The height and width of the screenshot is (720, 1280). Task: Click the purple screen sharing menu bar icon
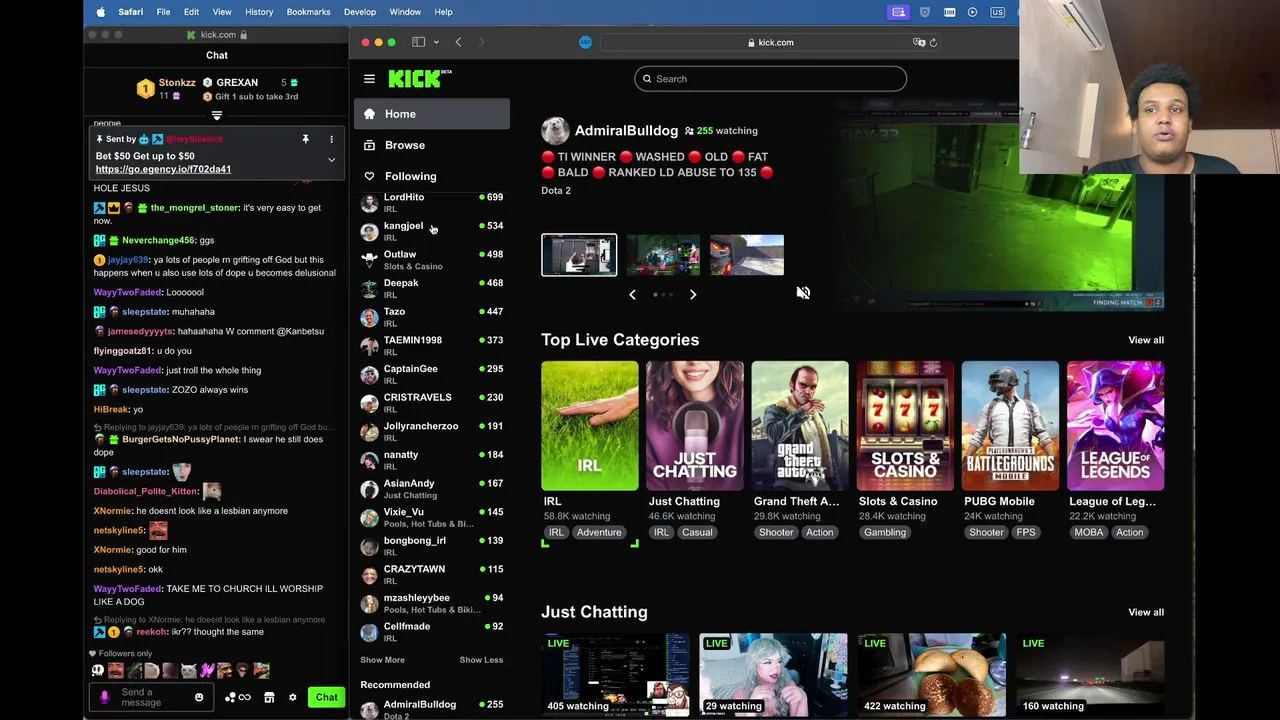pyautogui.click(x=898, y=12)
